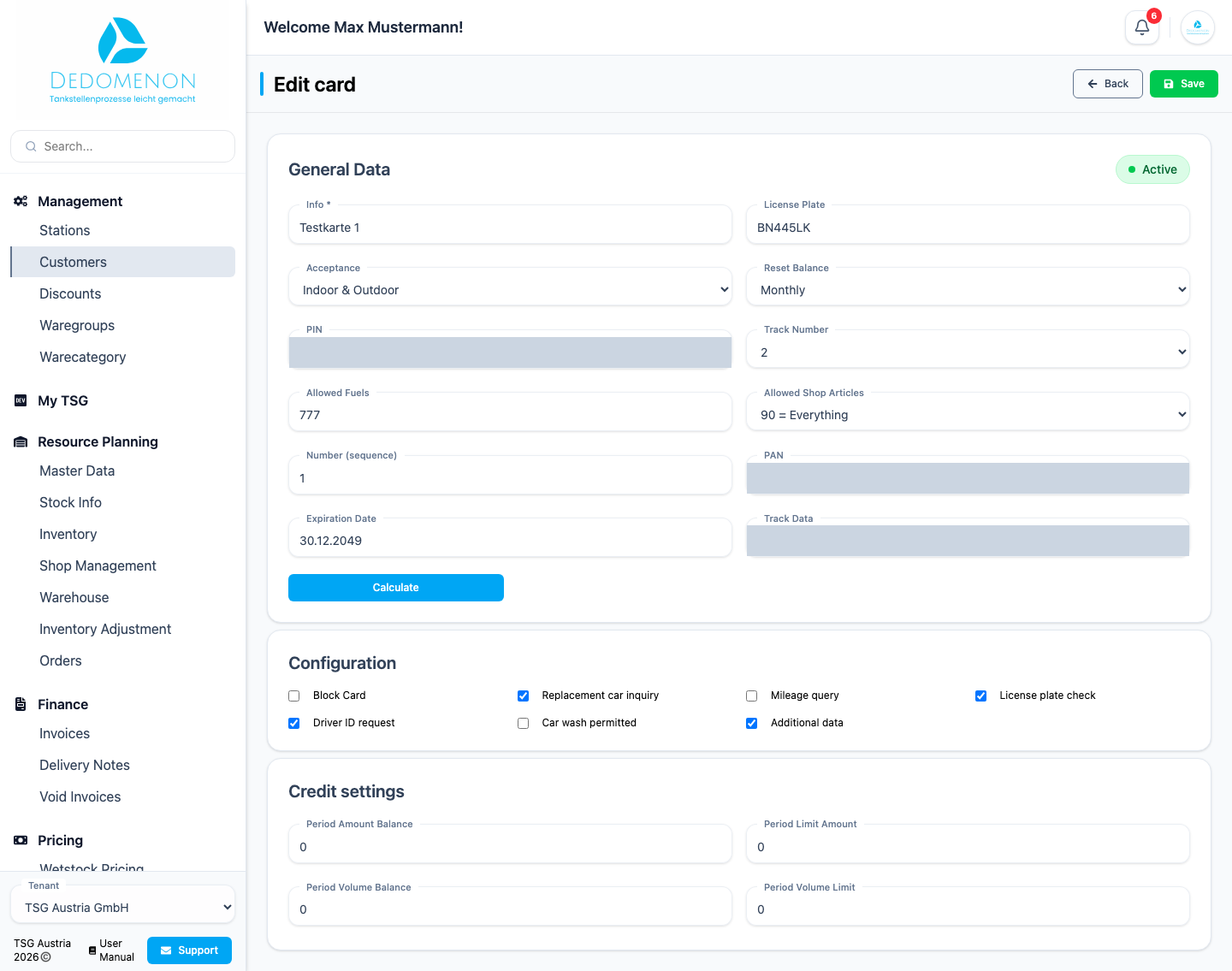This screenshot has width=1232, height=971.
Task: Click the My TSG dev icon
Action: coord(21,400)
